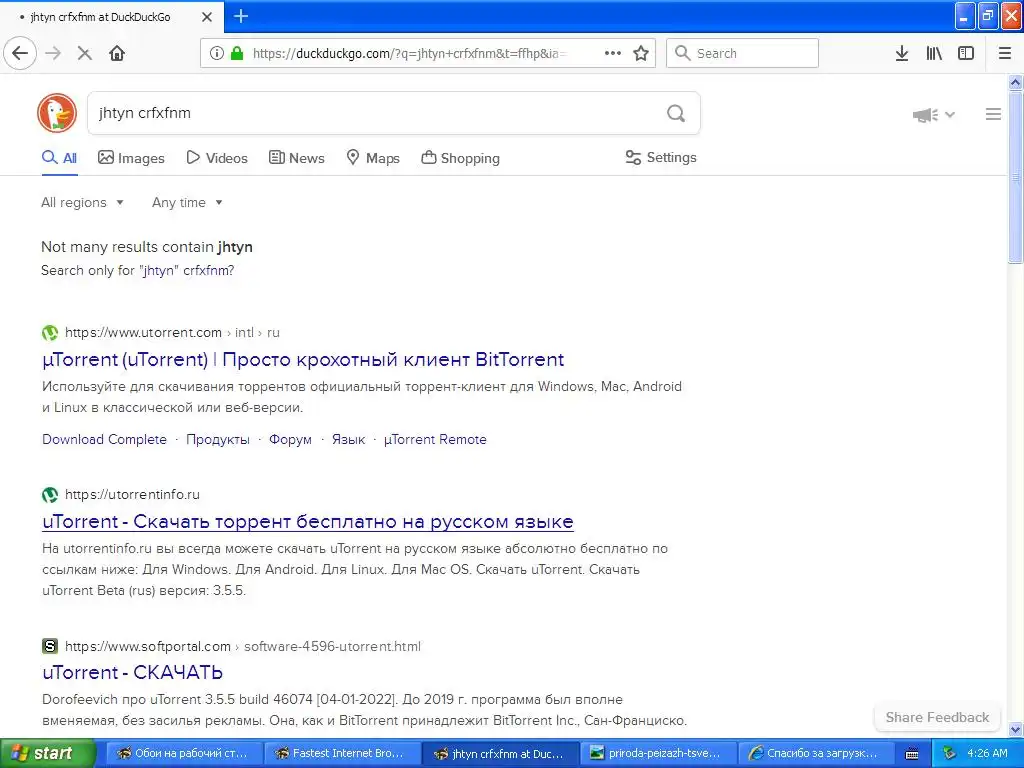The width and height of the screenshot is (1024, 768).
Task: Open the Форум sitelink
Action: pyautogui.click(x=291, y=440)
